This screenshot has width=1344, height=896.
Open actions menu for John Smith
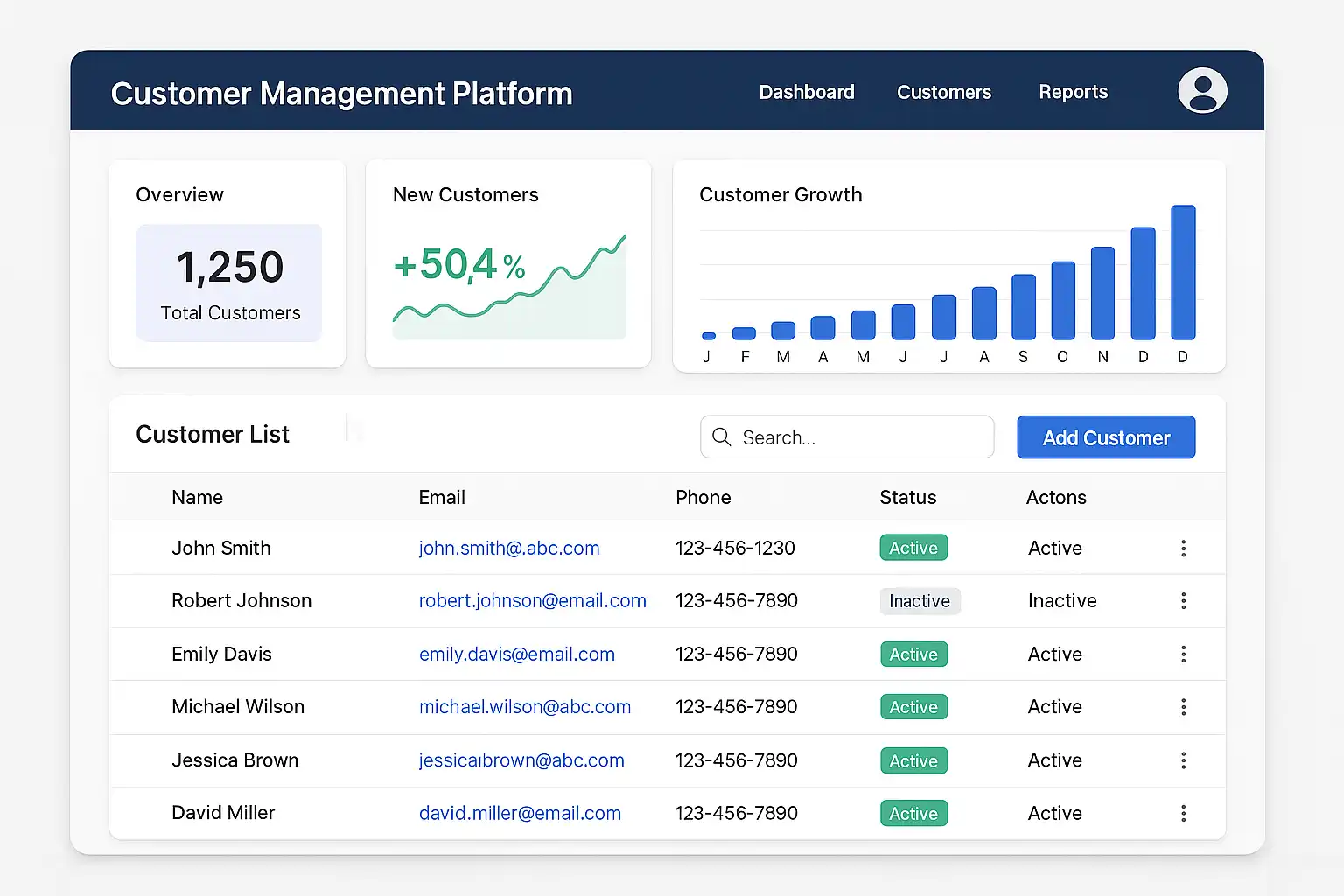pos(1183,549)
